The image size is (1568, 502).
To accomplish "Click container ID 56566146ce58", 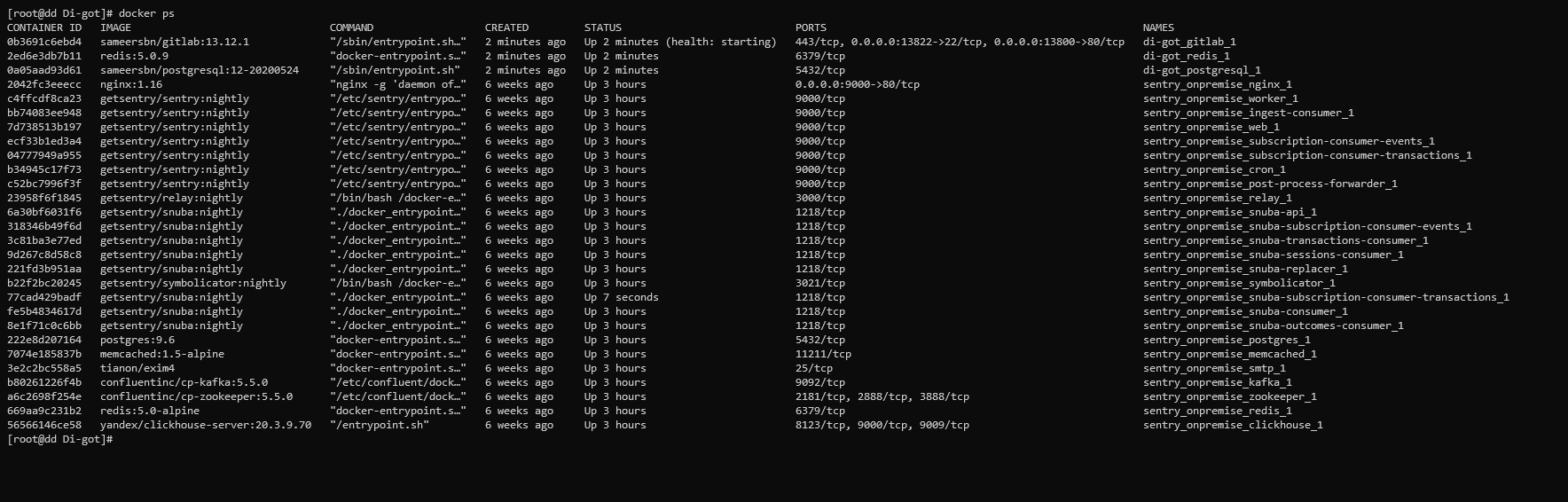I will (x=44, y=425).
